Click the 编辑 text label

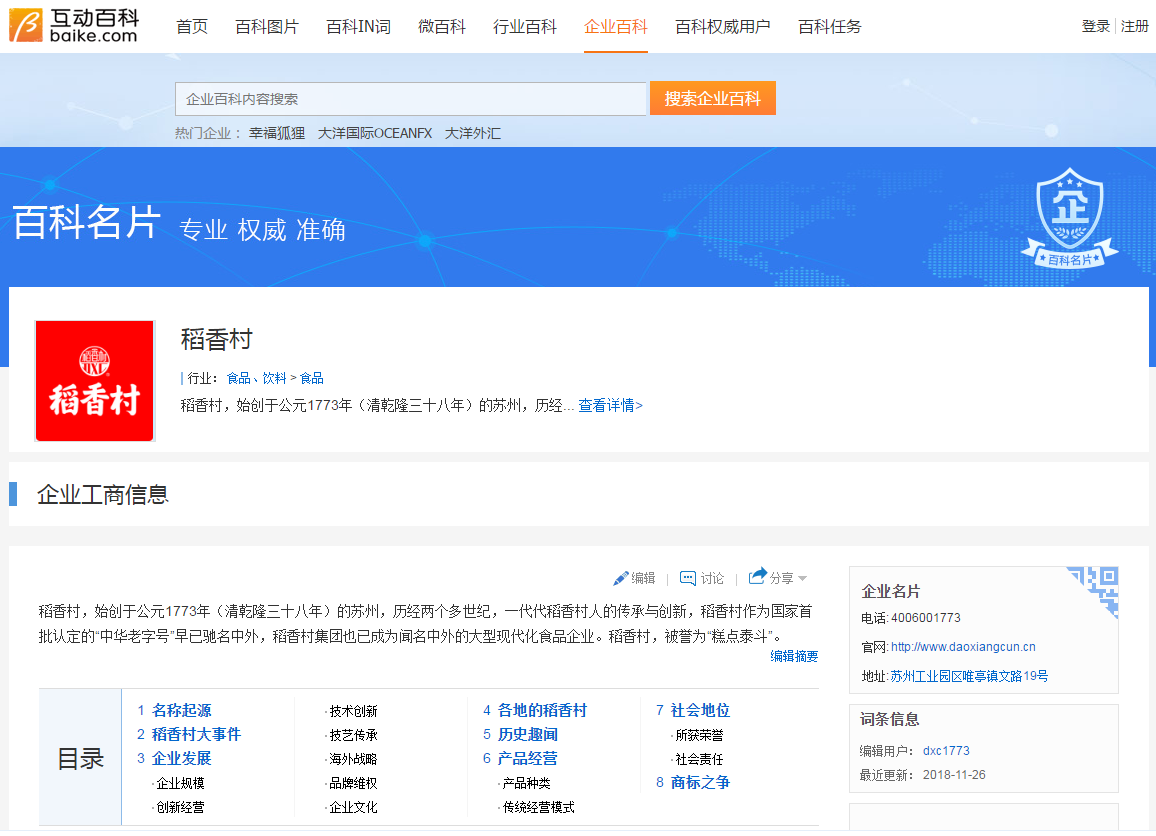tap(644, 579)
